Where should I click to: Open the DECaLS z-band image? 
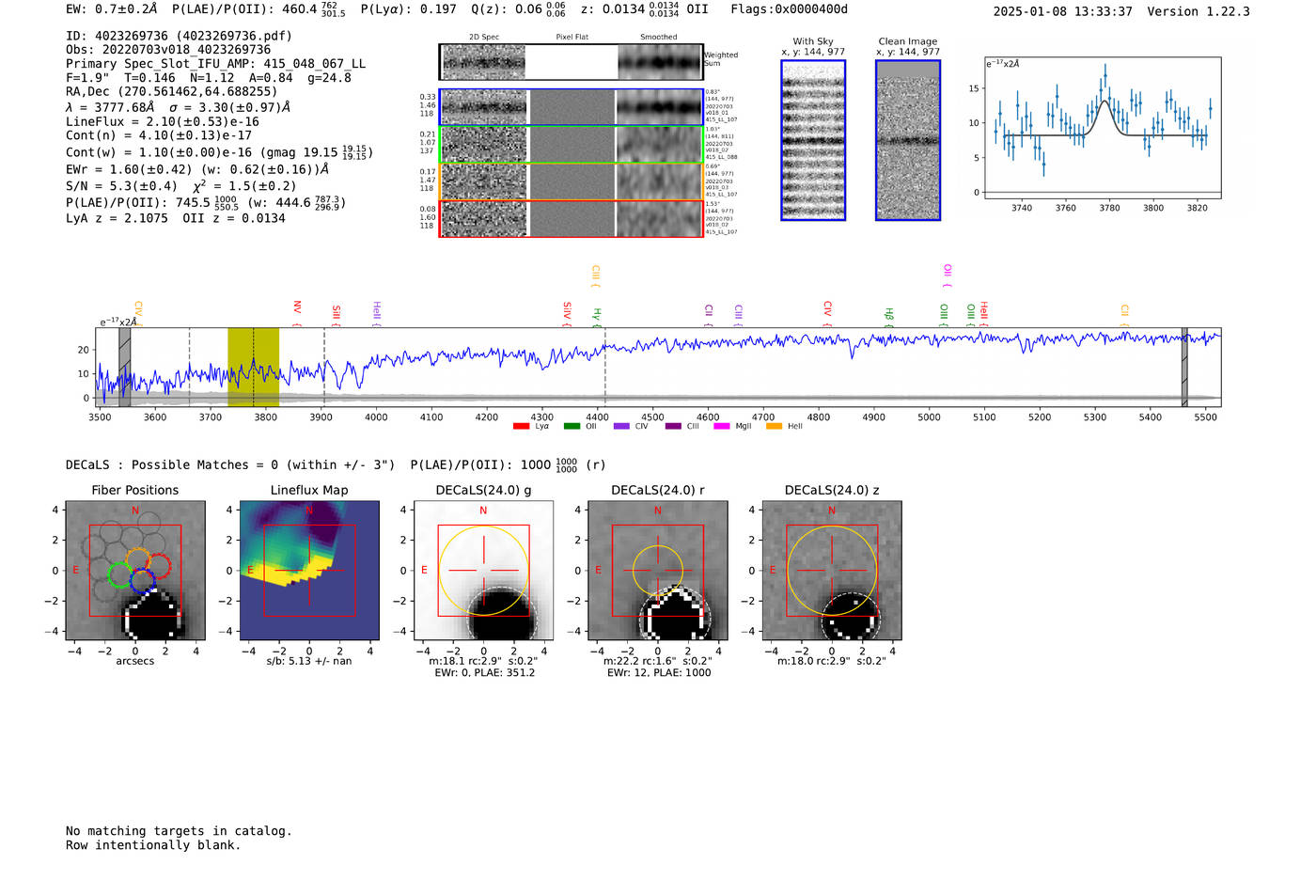(832, 571)
